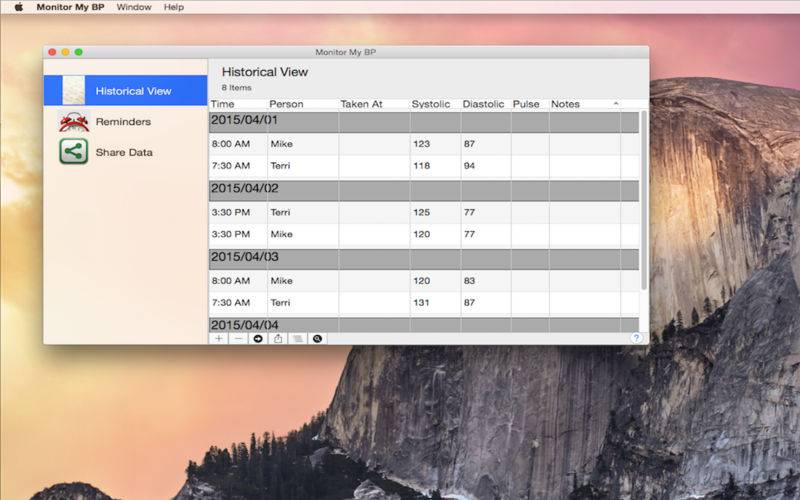Click the Historical View heading
This screenshot has height=500, width=800.
pos(265,72)
